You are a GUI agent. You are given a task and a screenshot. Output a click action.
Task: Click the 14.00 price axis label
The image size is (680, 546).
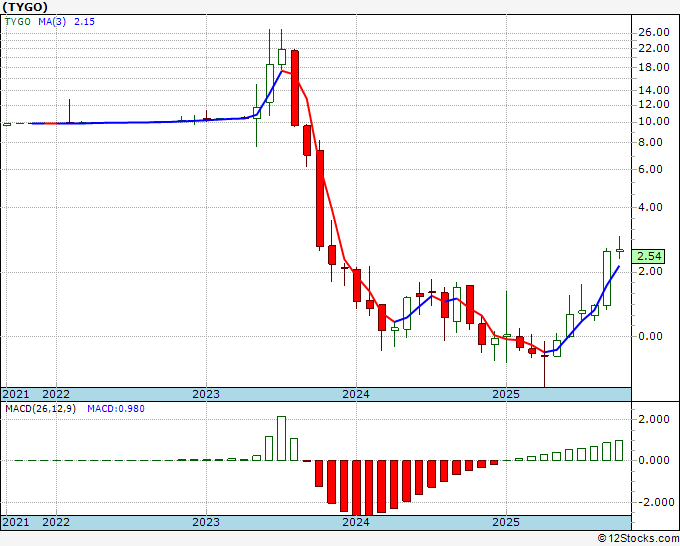[654, 90]
